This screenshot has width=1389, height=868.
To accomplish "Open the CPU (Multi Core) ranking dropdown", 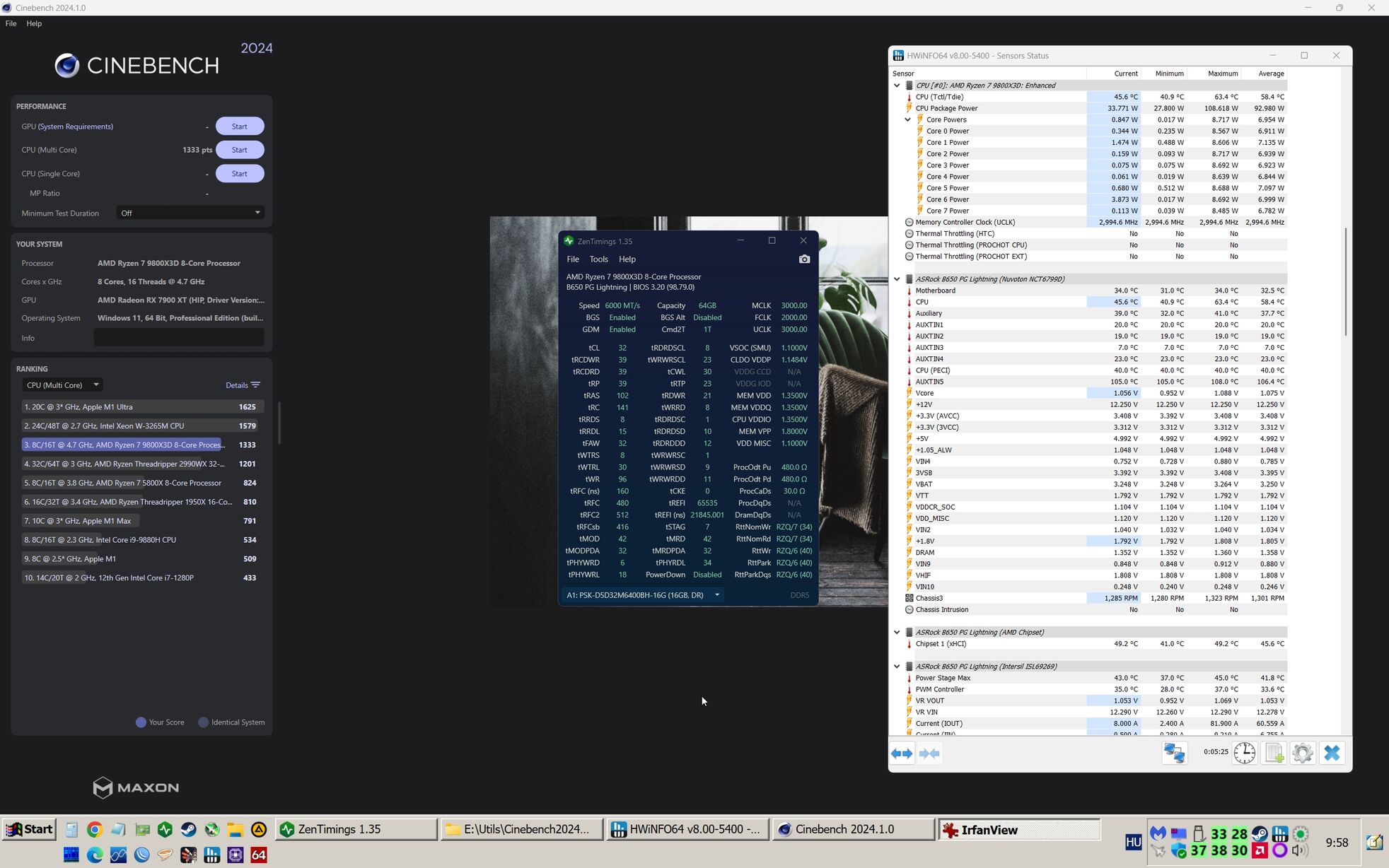I will point(62,385).
